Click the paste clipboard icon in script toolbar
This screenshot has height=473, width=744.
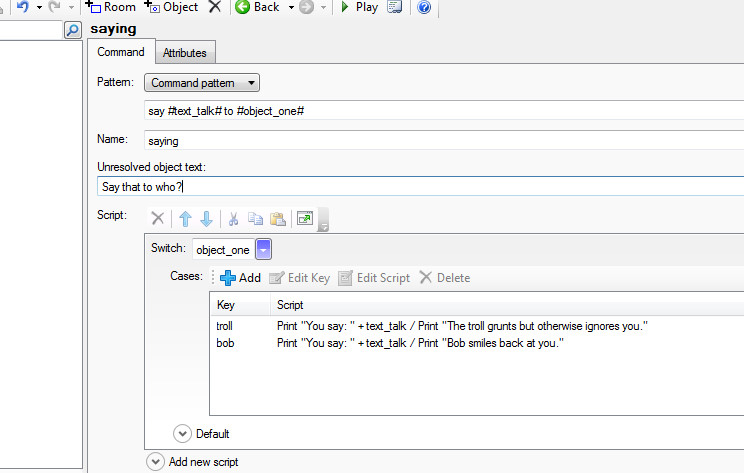pos(277,219)
